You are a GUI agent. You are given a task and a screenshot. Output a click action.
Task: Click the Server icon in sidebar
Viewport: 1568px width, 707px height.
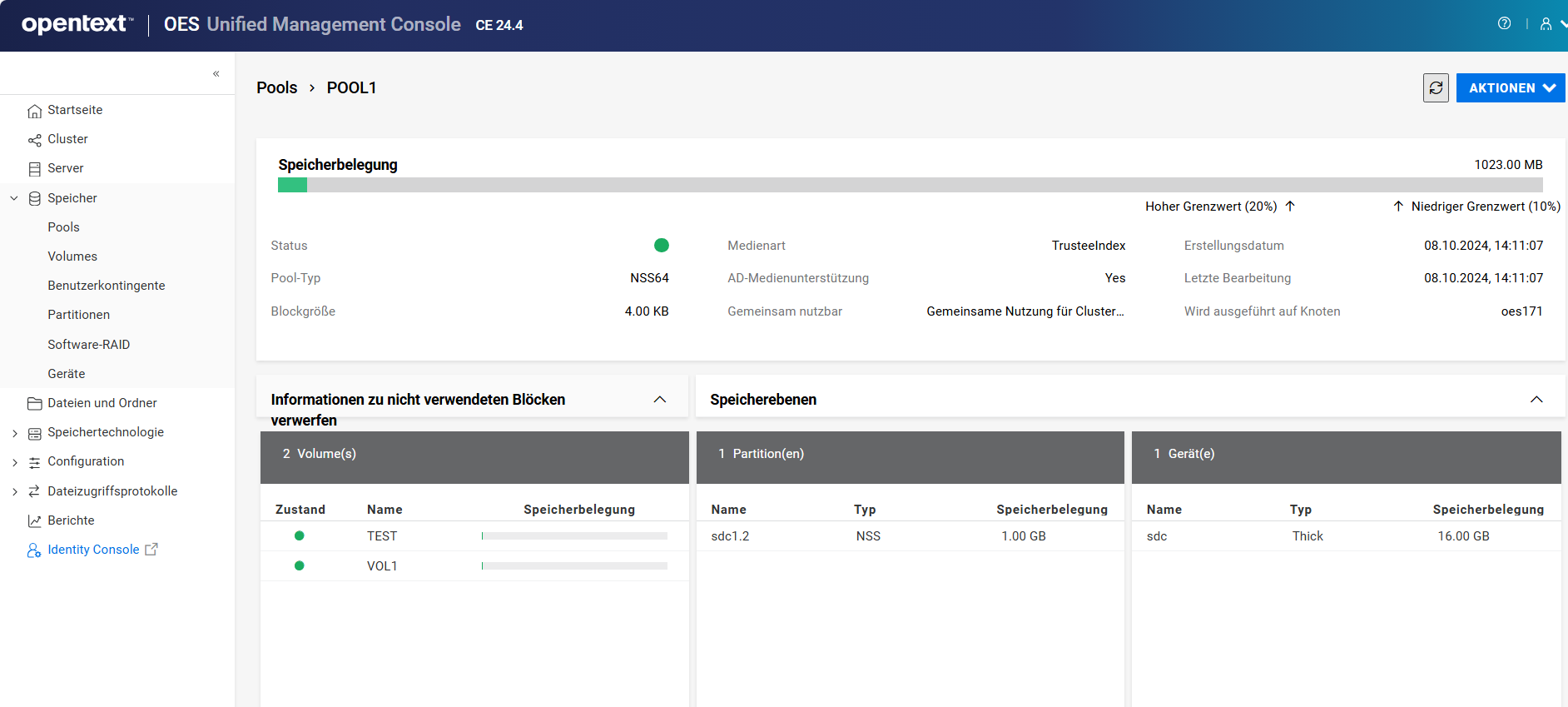coord(34,169)
